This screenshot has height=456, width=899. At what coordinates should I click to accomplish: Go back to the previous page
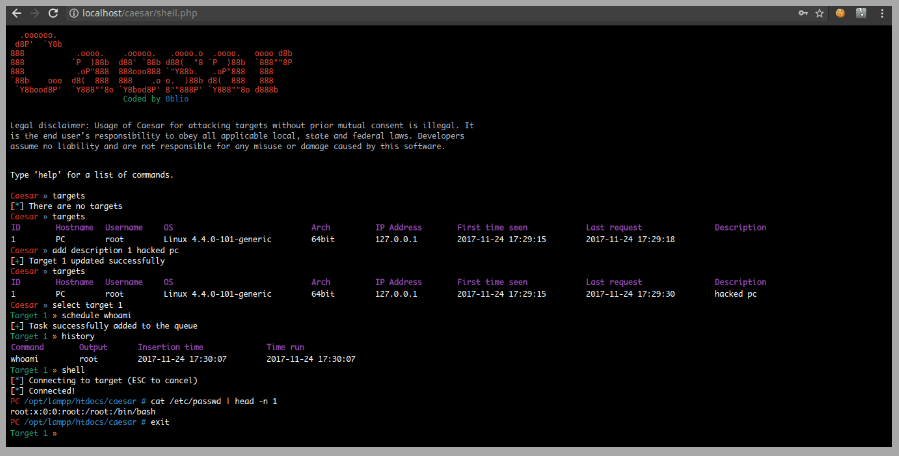(x=16, y=13)
